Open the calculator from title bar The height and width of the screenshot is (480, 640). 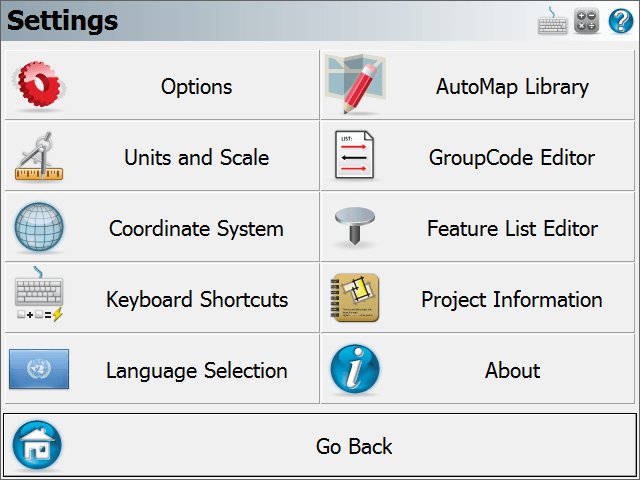click(x=587, y=20)
